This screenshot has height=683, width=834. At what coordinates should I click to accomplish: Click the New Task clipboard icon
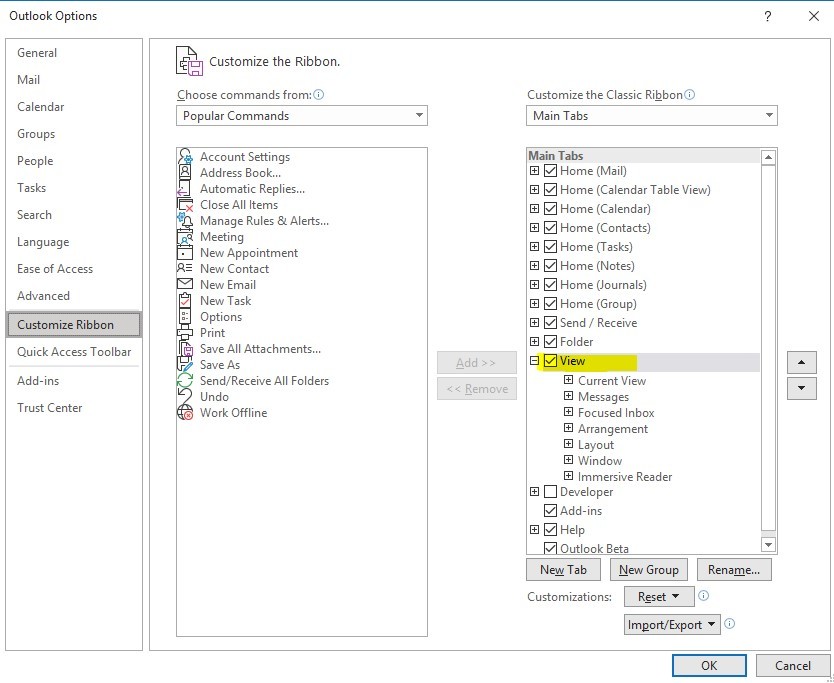click(x=185, y=301)
